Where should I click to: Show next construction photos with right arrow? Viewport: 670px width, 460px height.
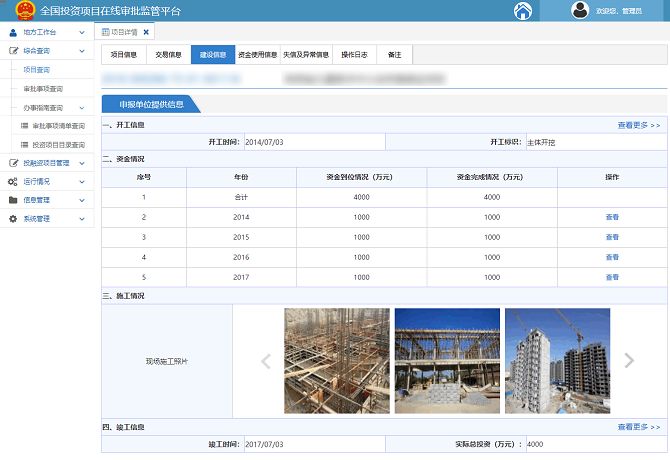coord(629,361)
